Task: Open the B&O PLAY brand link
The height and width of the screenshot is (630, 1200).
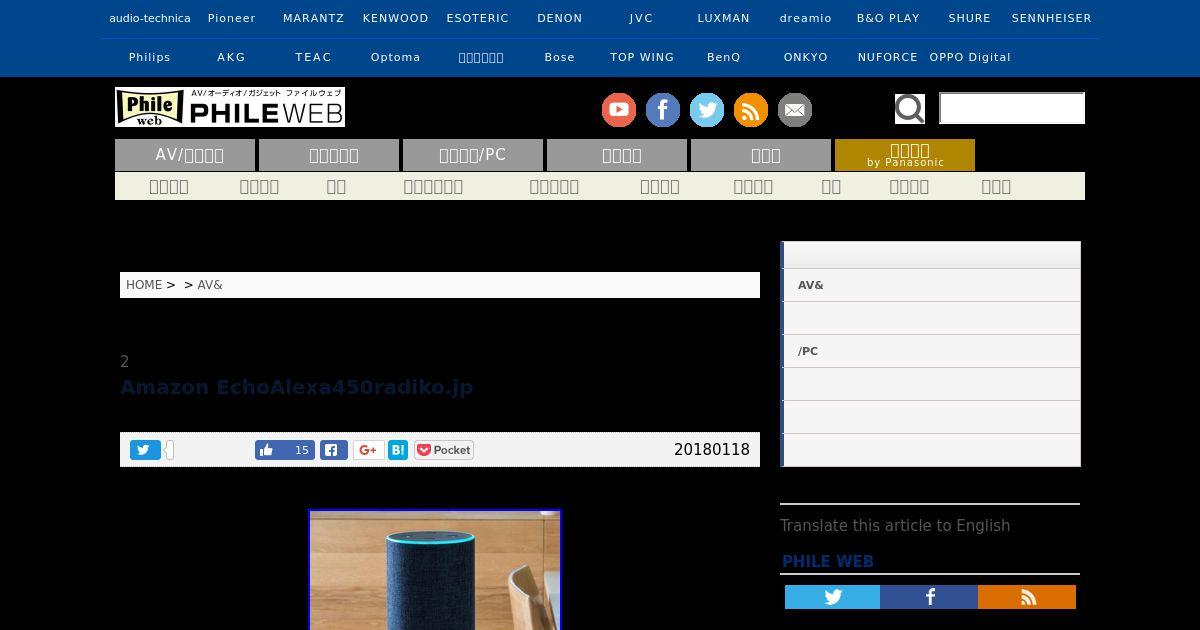Action: [x=888, y=18]
